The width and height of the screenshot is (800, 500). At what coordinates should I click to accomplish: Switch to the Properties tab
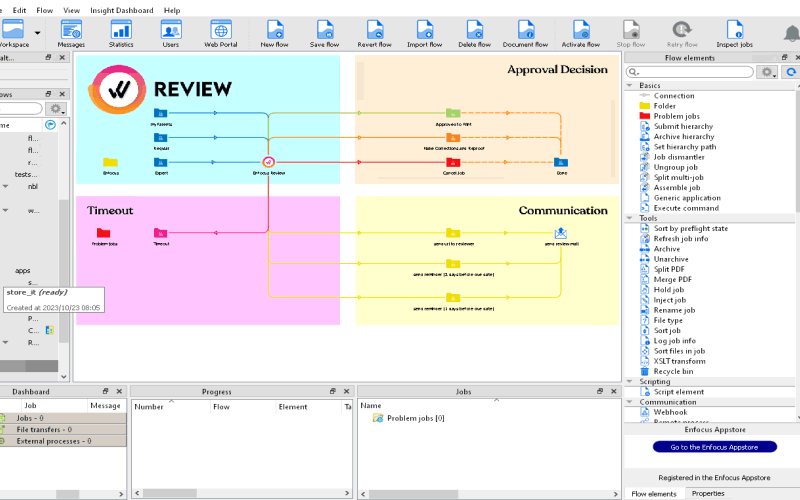[x=708, y=493]
